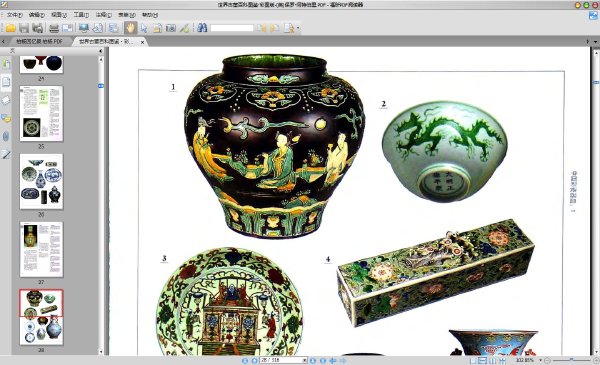The image size is (600, 365).
Task: Click in the toolbar search input field
Action: (232, 28)
